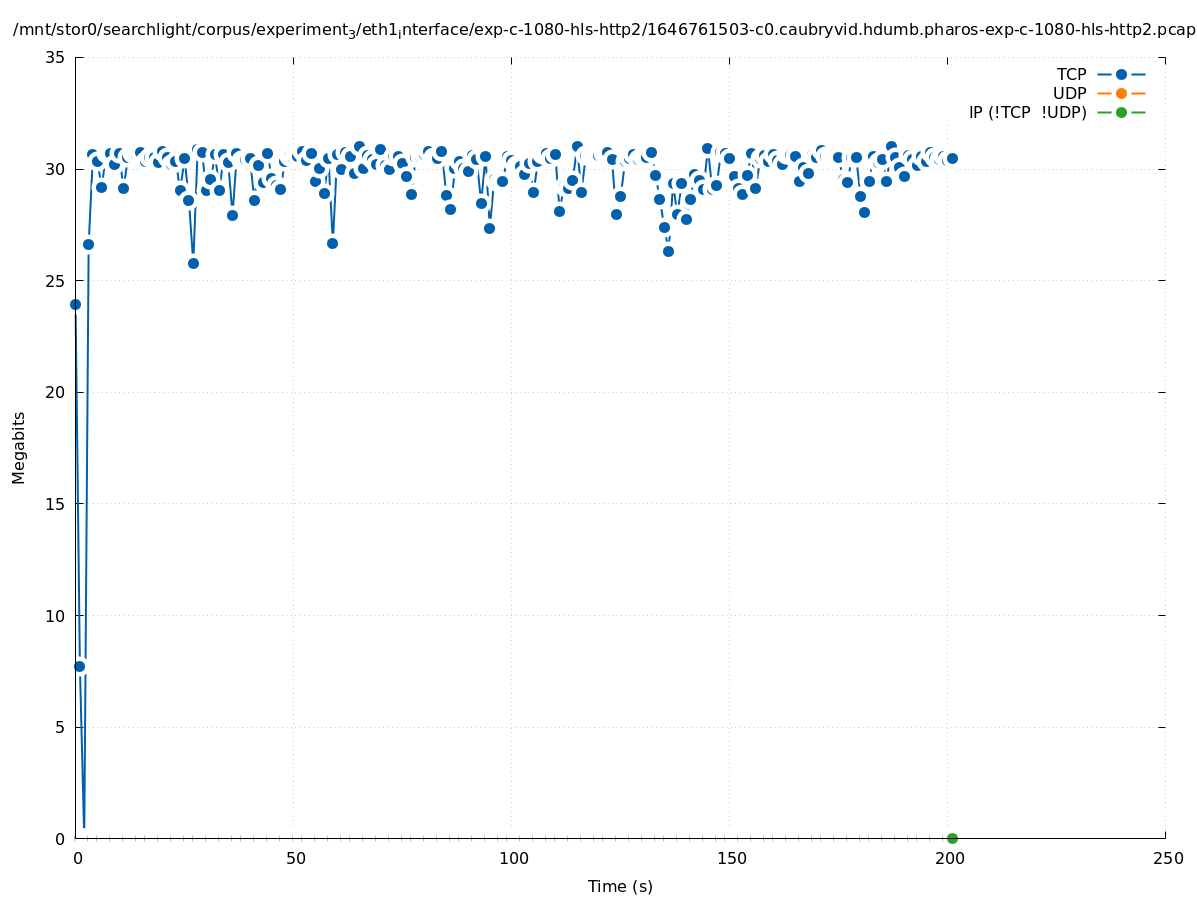Click the 50 tick label on x-axis
Screen dimensions: 1197x900
point(294,859)
